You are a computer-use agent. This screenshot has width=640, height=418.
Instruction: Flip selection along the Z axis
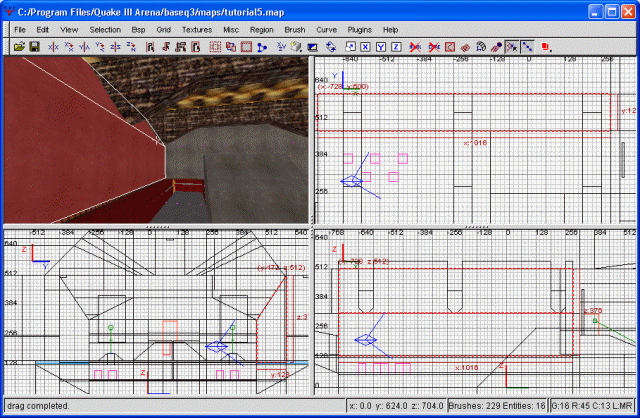pos(115,47)
